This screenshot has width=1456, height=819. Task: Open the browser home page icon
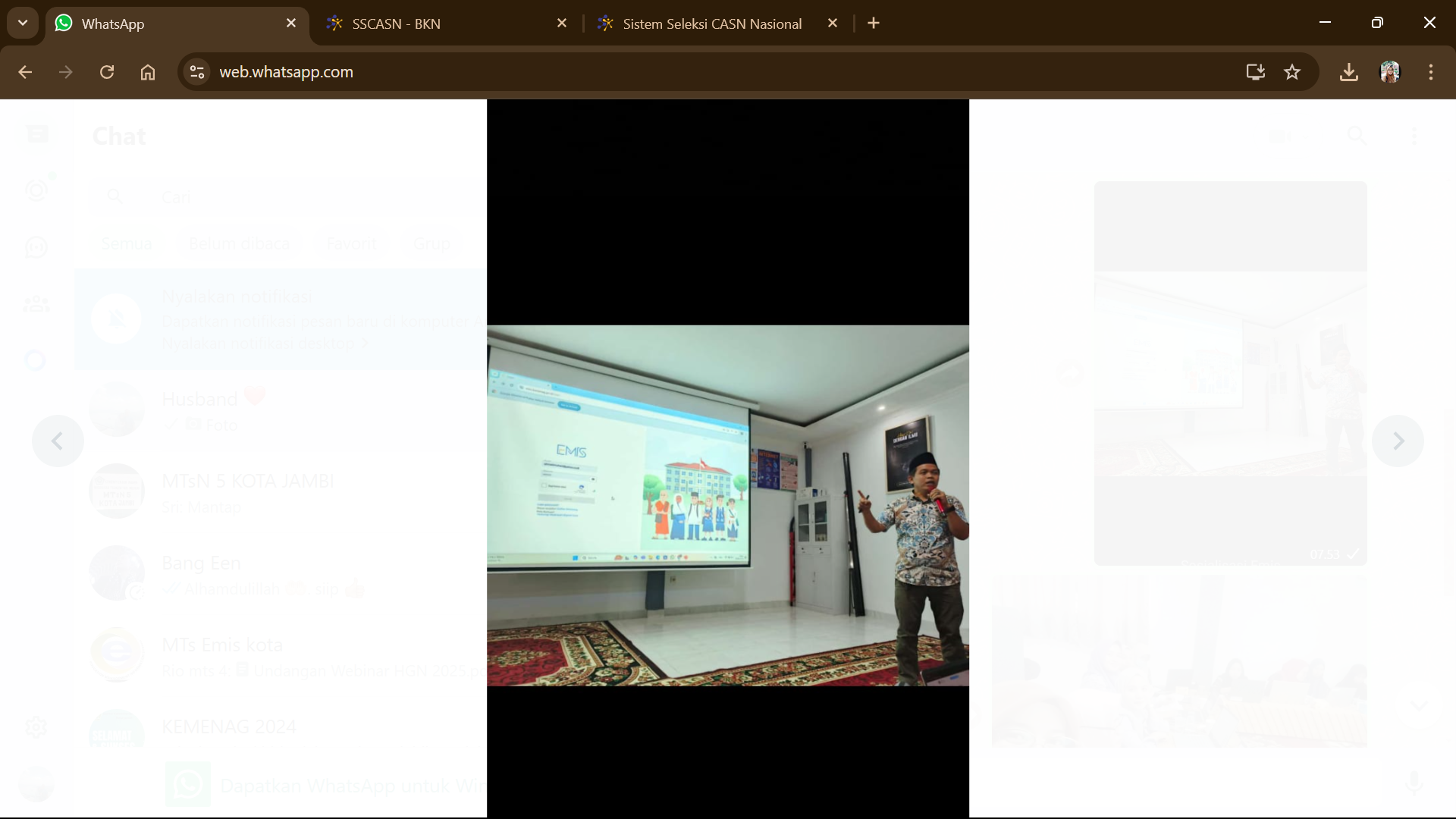point(148,72)
